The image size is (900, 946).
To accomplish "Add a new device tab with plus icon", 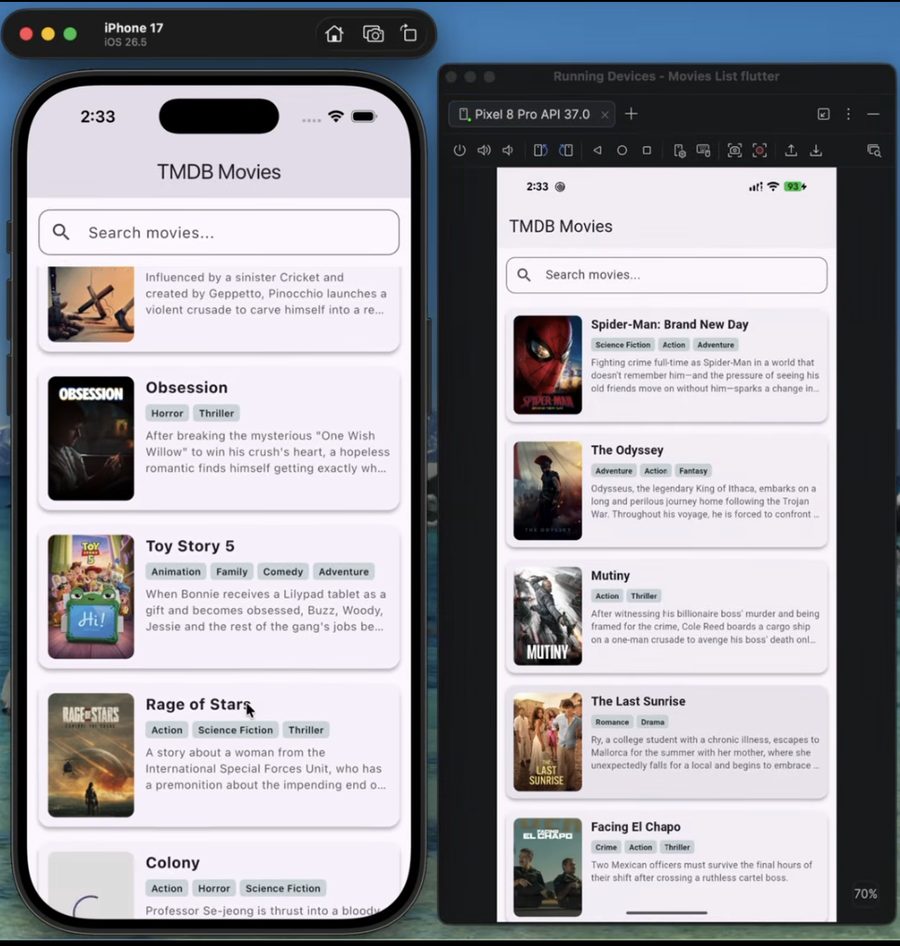I will point(631,114).
